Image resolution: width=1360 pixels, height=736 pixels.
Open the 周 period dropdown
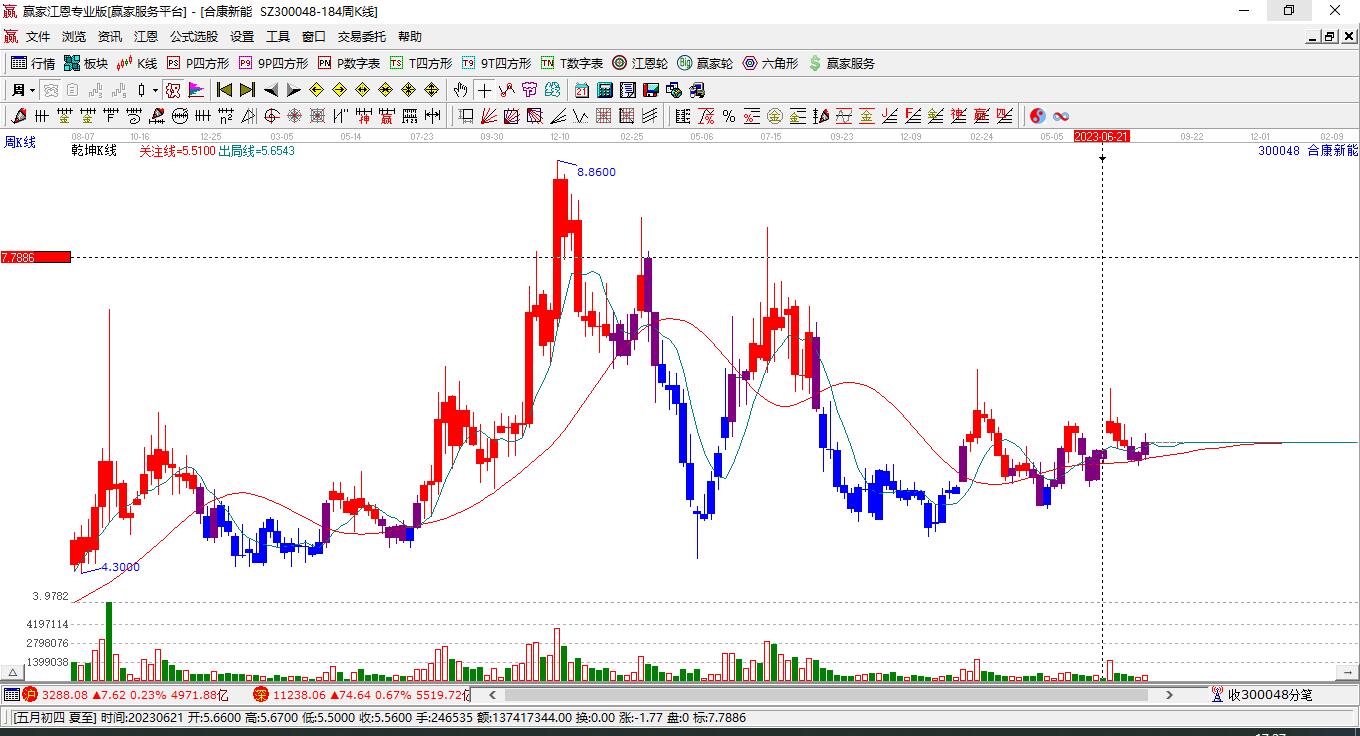22,90
